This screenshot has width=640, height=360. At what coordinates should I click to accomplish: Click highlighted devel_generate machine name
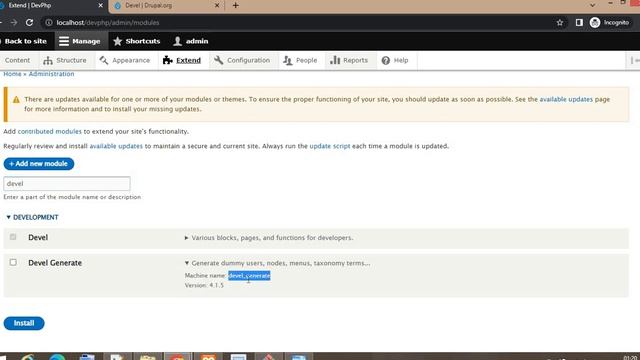click(249, 276)
